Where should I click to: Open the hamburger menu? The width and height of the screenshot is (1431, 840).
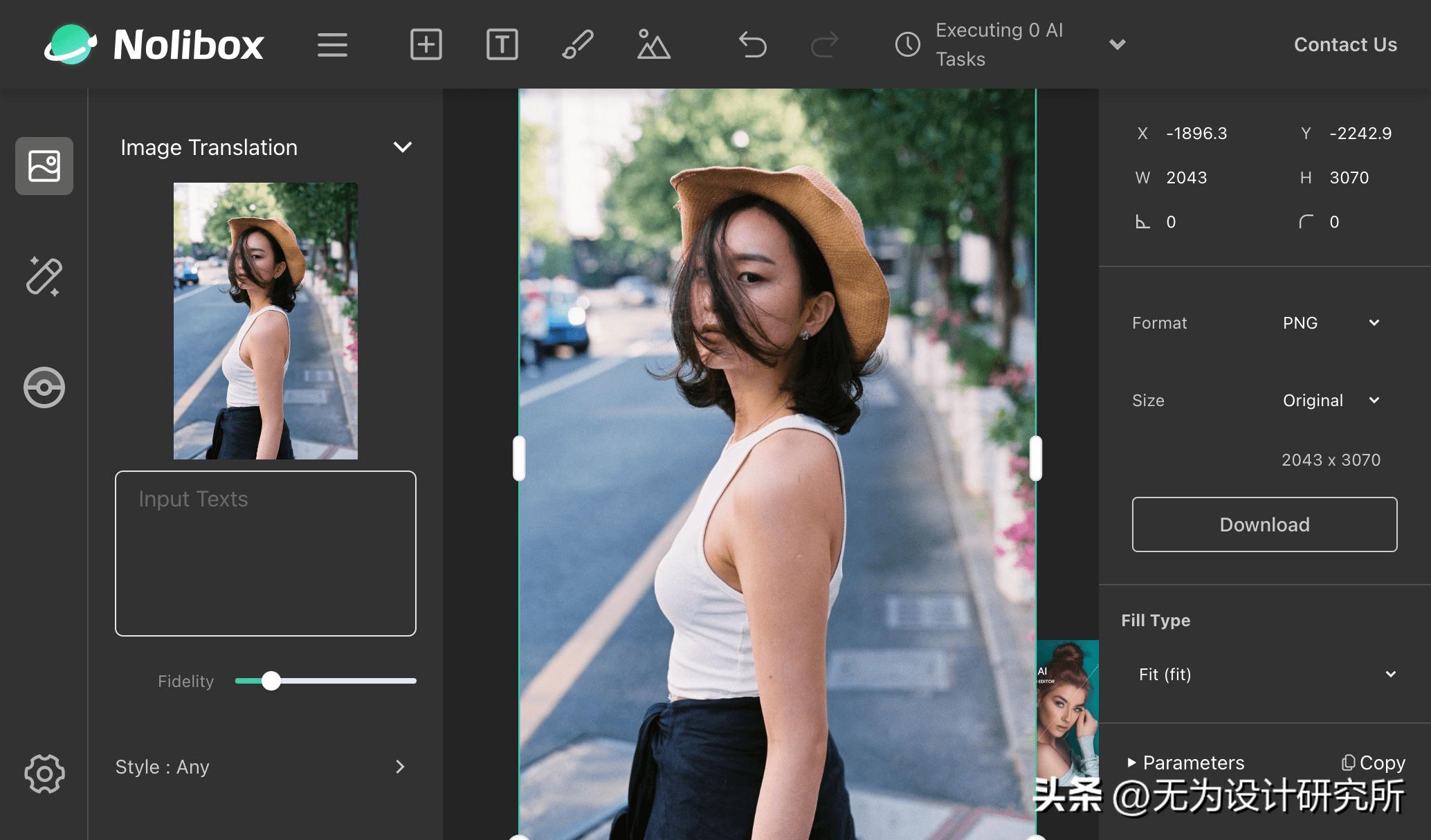pyautogui.click(x=333, y=45)
